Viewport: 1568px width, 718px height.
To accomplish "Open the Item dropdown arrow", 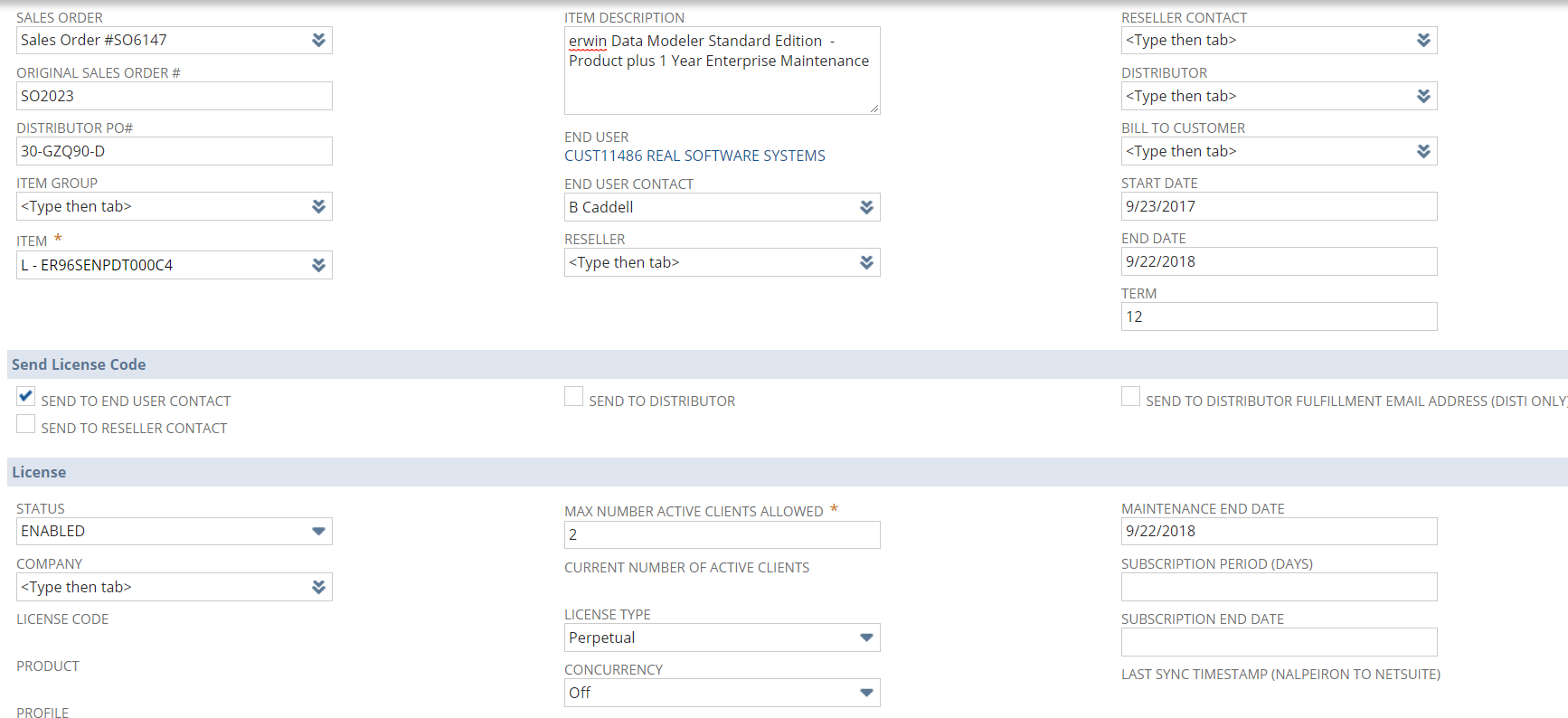I will [x=318, y=265].
